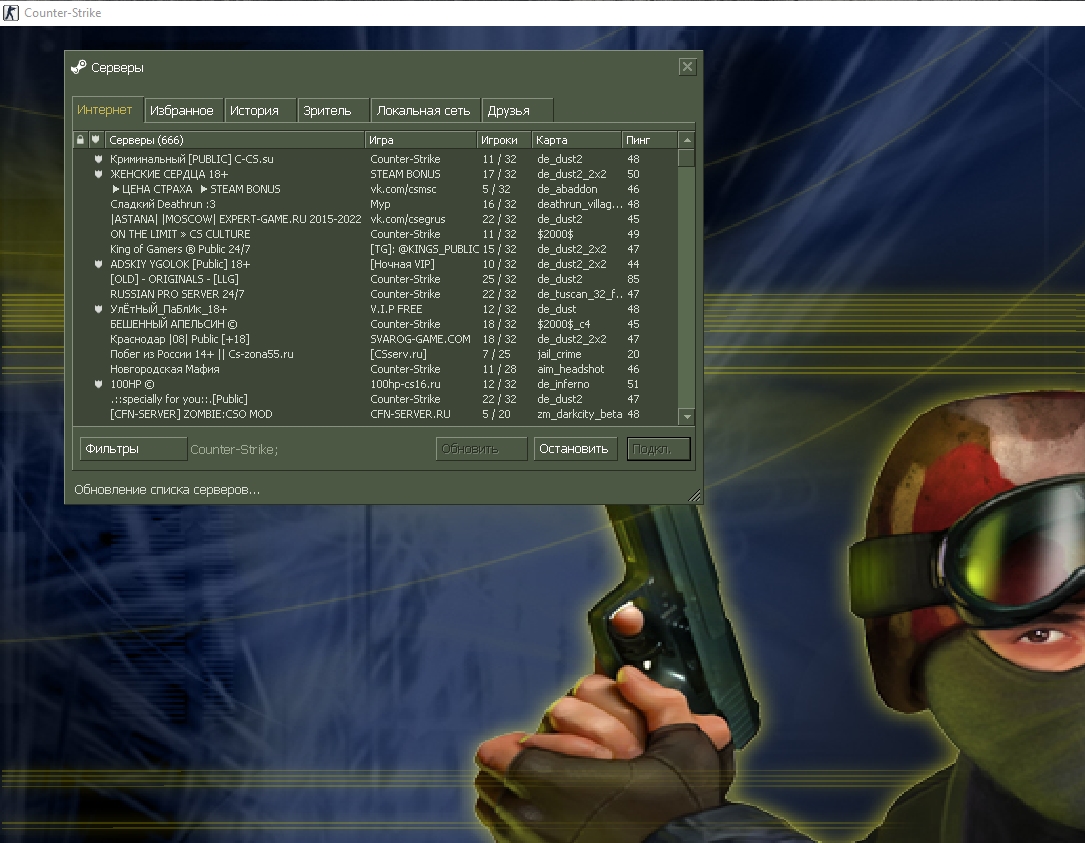Select server ЖЕНСКИЕ СЕРДЦА 18+
Image resolution: width=1085 pixels, height=843 pixels.
click(x=375, y=174)
